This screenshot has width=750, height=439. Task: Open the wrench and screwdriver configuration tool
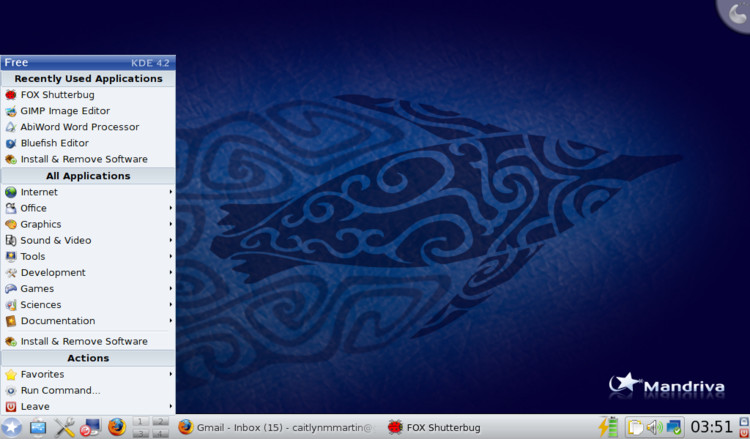tap(64, 427)
